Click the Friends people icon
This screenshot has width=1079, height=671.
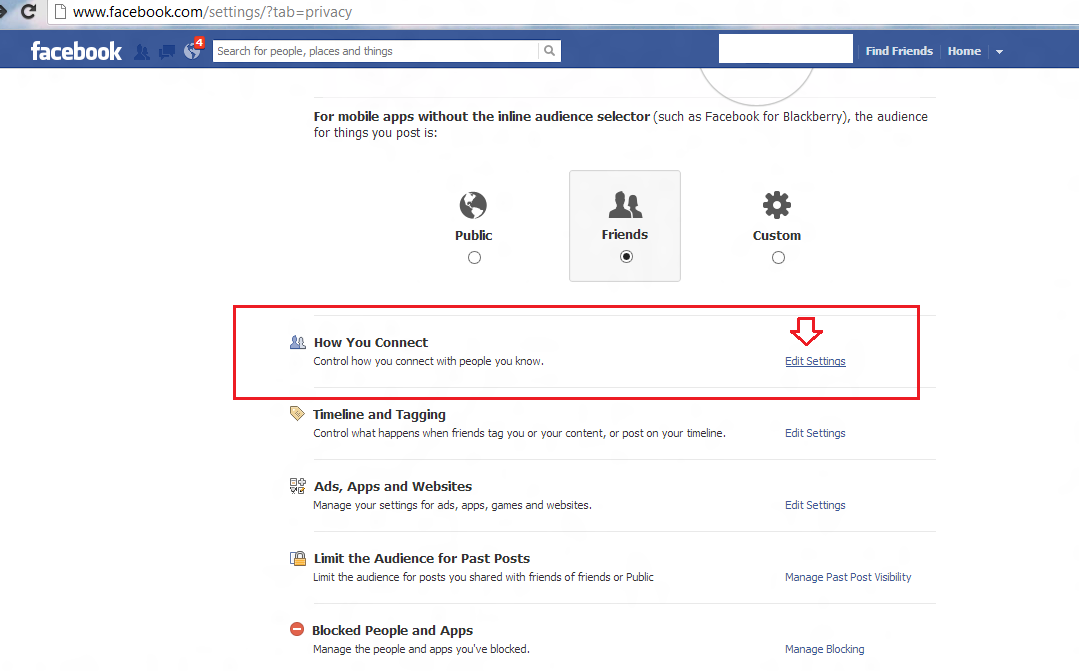625,204
